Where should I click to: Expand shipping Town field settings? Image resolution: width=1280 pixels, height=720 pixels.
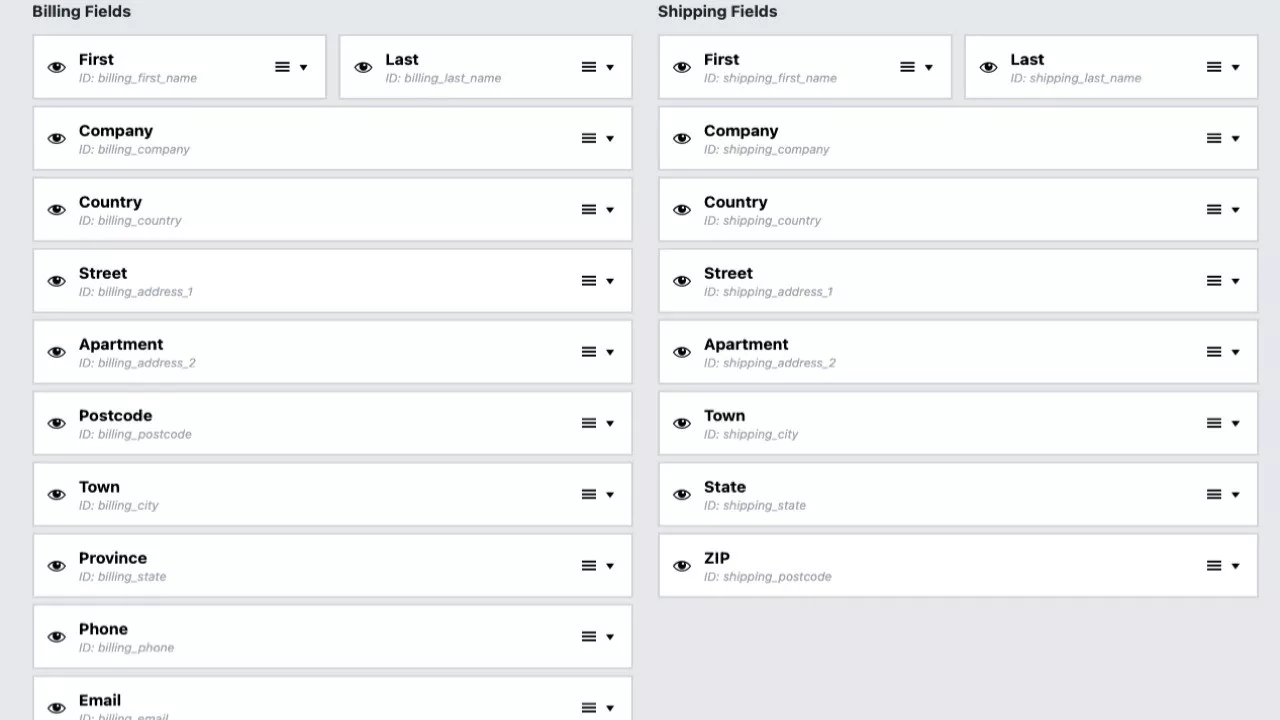1236,423
